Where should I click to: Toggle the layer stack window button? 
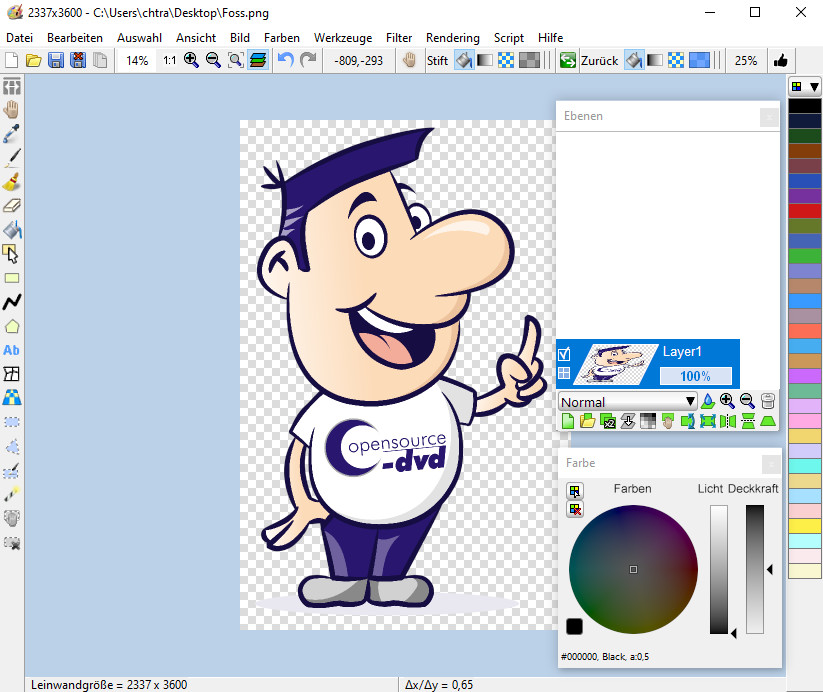259,61
